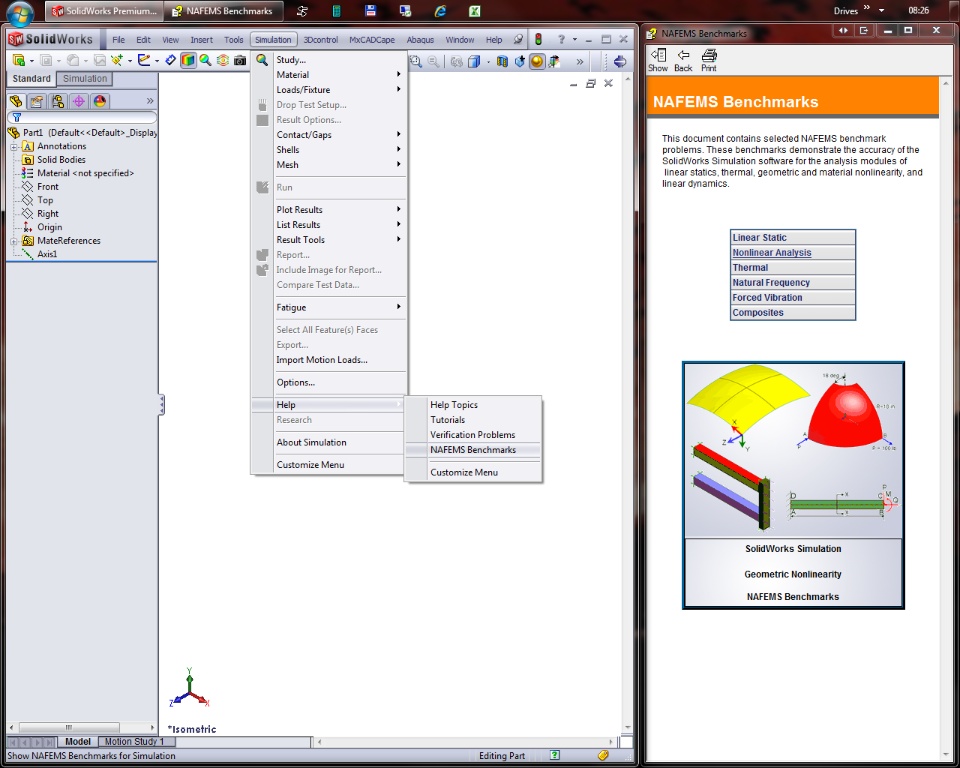The height and width of the screenshot is (768, 960).
Task: Toggle the RealView gold sphere icon
Action: click(x=537, y=61)
